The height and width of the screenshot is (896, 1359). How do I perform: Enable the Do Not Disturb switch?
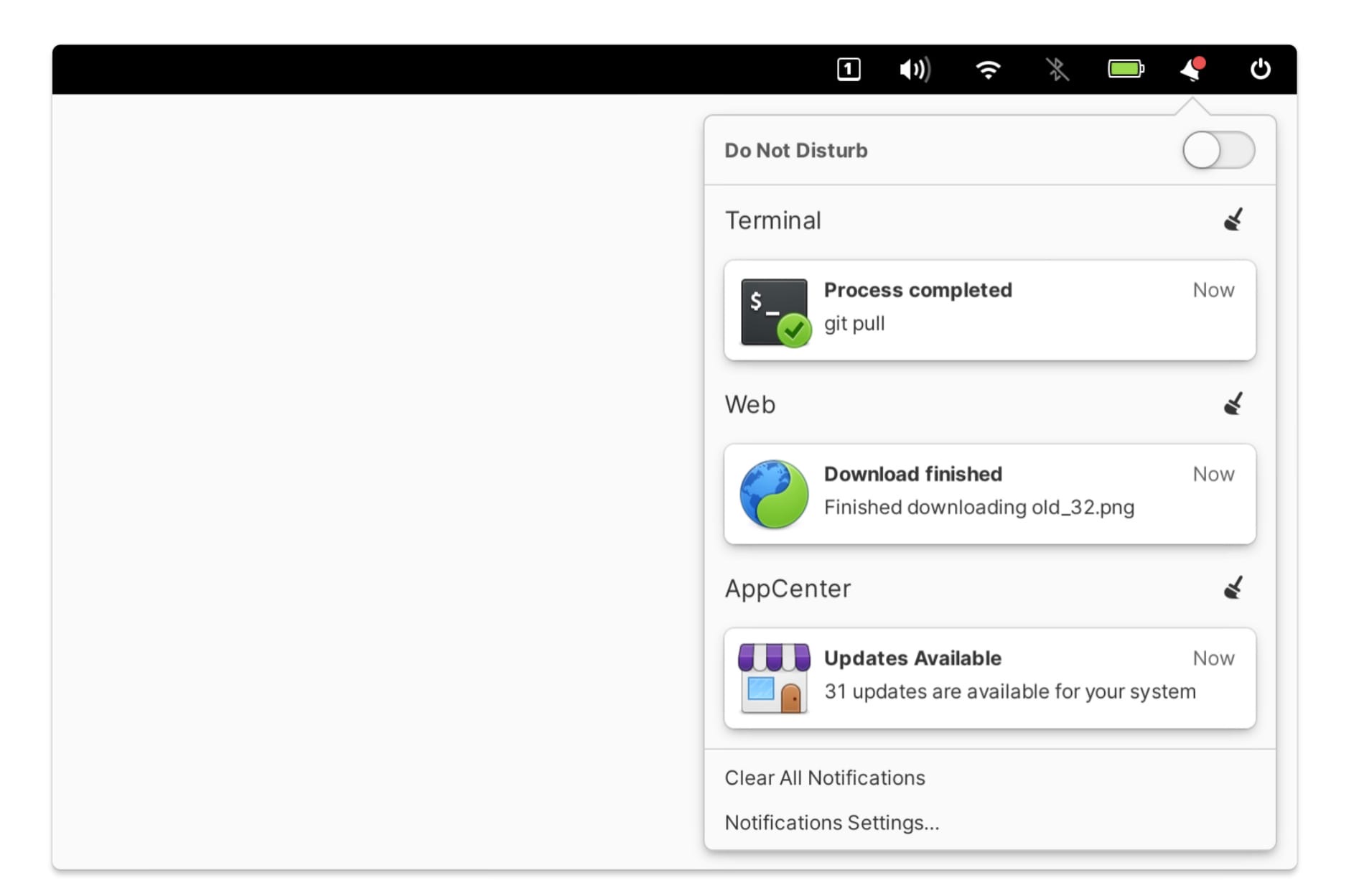(1218, 150)
